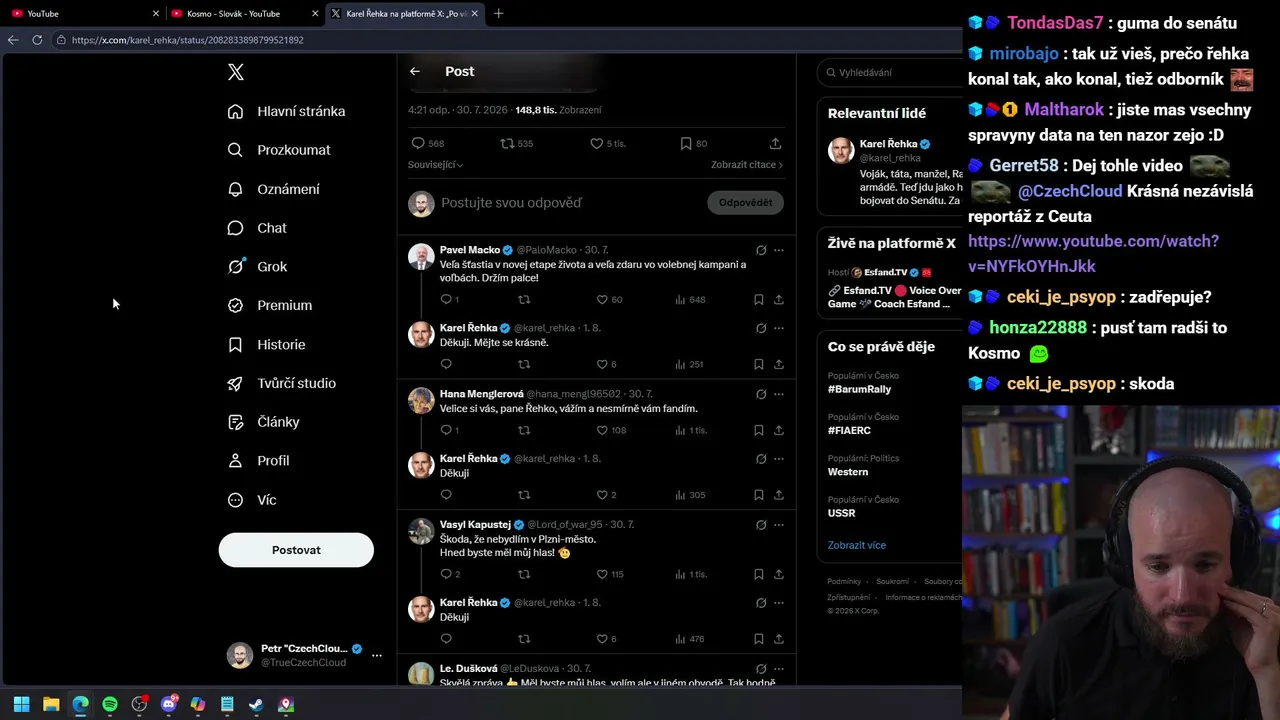Click the Postovat button
Viewport: 1280px width, 720px height.
(x=296, y=550)
